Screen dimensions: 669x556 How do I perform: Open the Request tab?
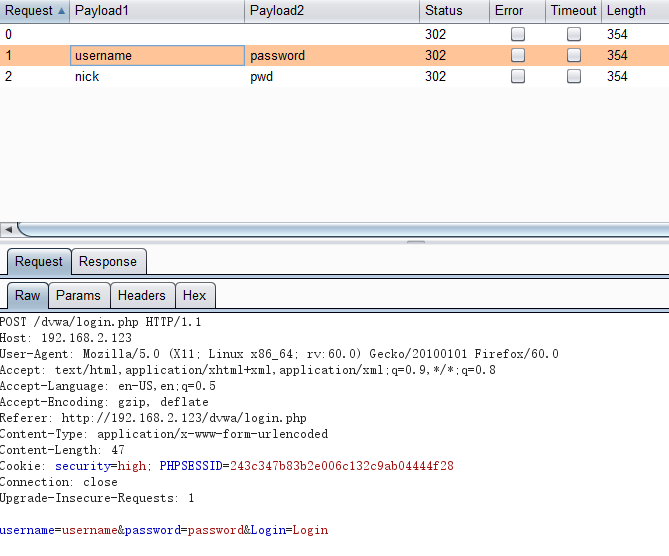click(39, 262)
